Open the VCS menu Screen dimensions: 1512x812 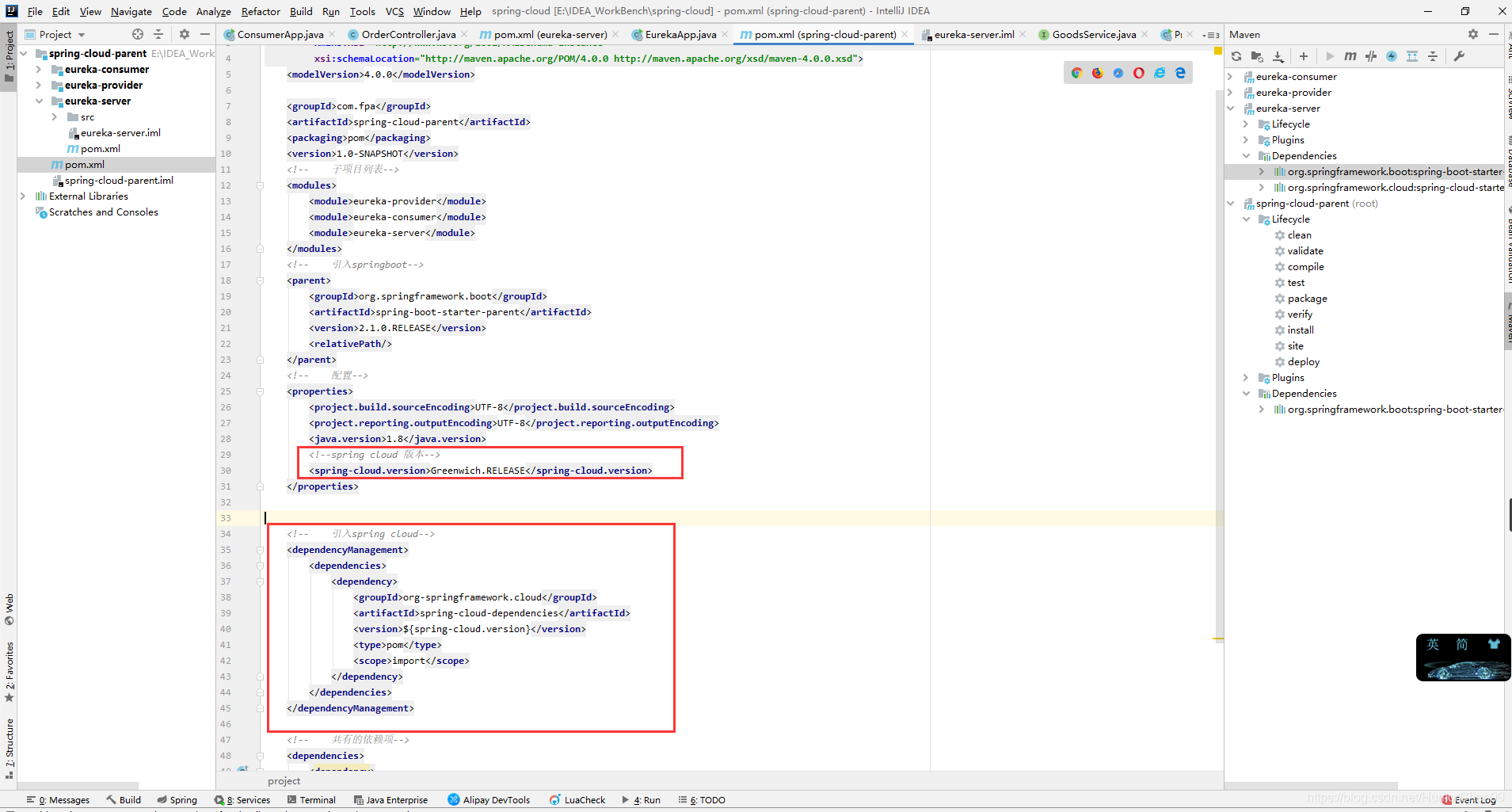coord(394,11)
